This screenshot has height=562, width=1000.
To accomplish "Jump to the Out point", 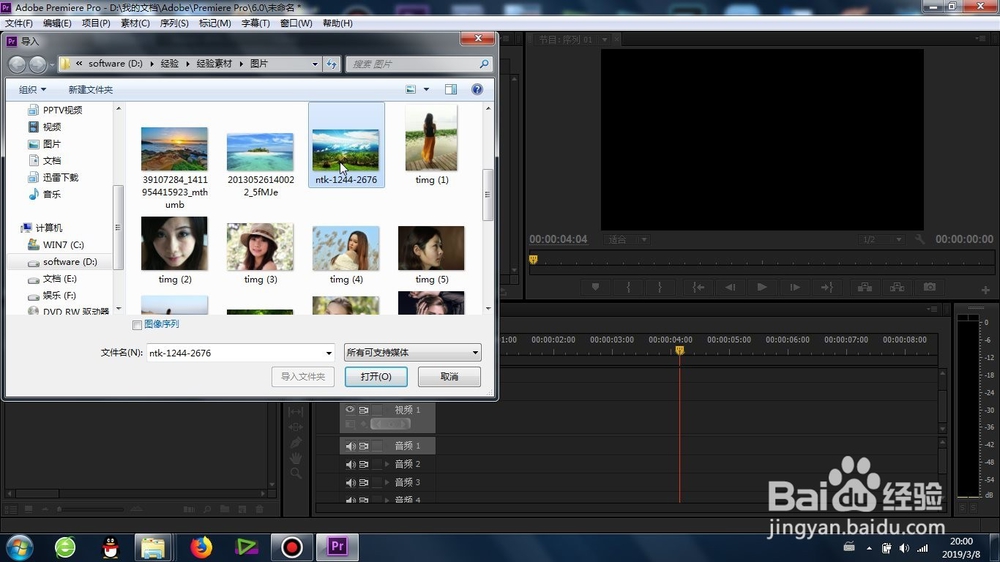I will 827,287.
